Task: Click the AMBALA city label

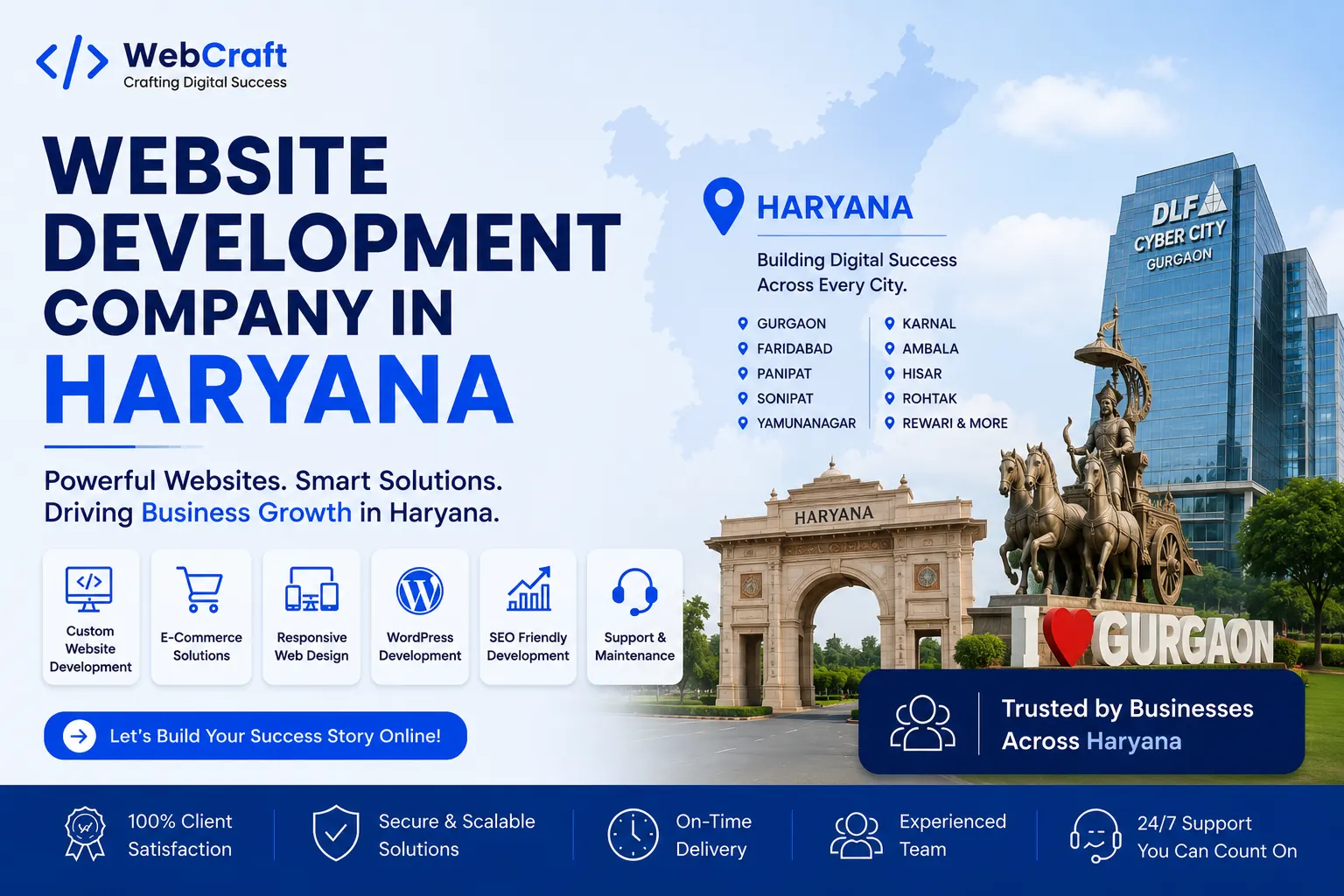Action: point(930,348)
